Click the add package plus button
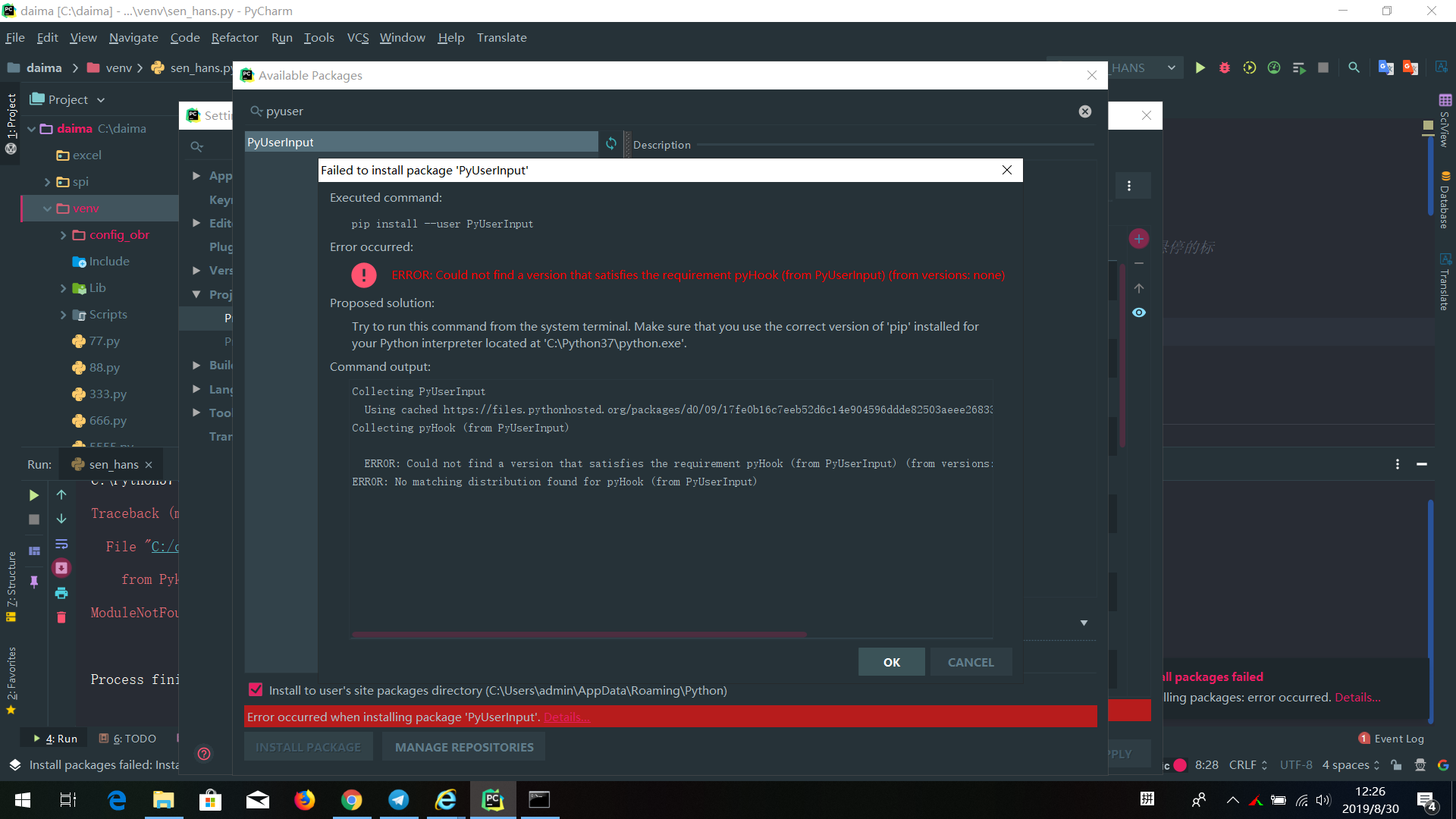1456x819 pixels. (x=1139, y=239)
